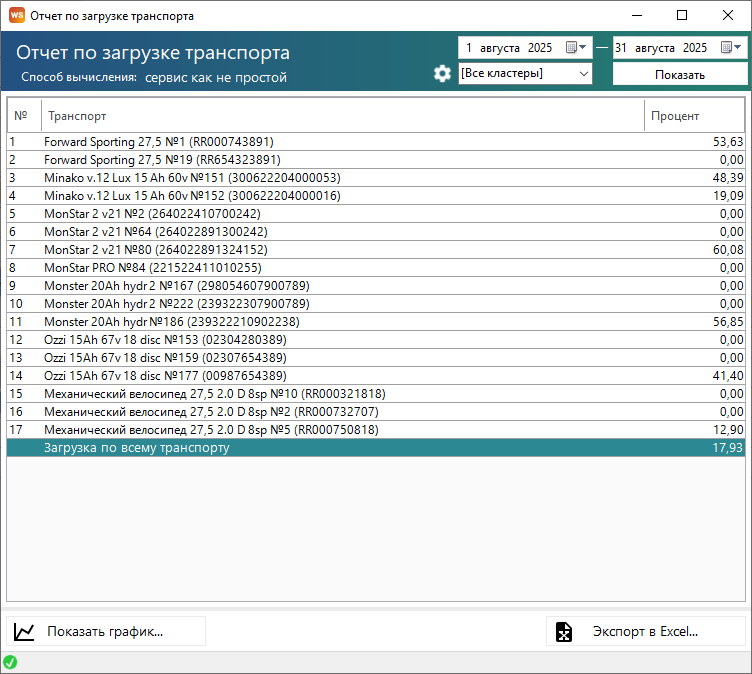This screenshot has width=752, height=674.
Task: Maximize the report window
Action: (x=682, y=16)
